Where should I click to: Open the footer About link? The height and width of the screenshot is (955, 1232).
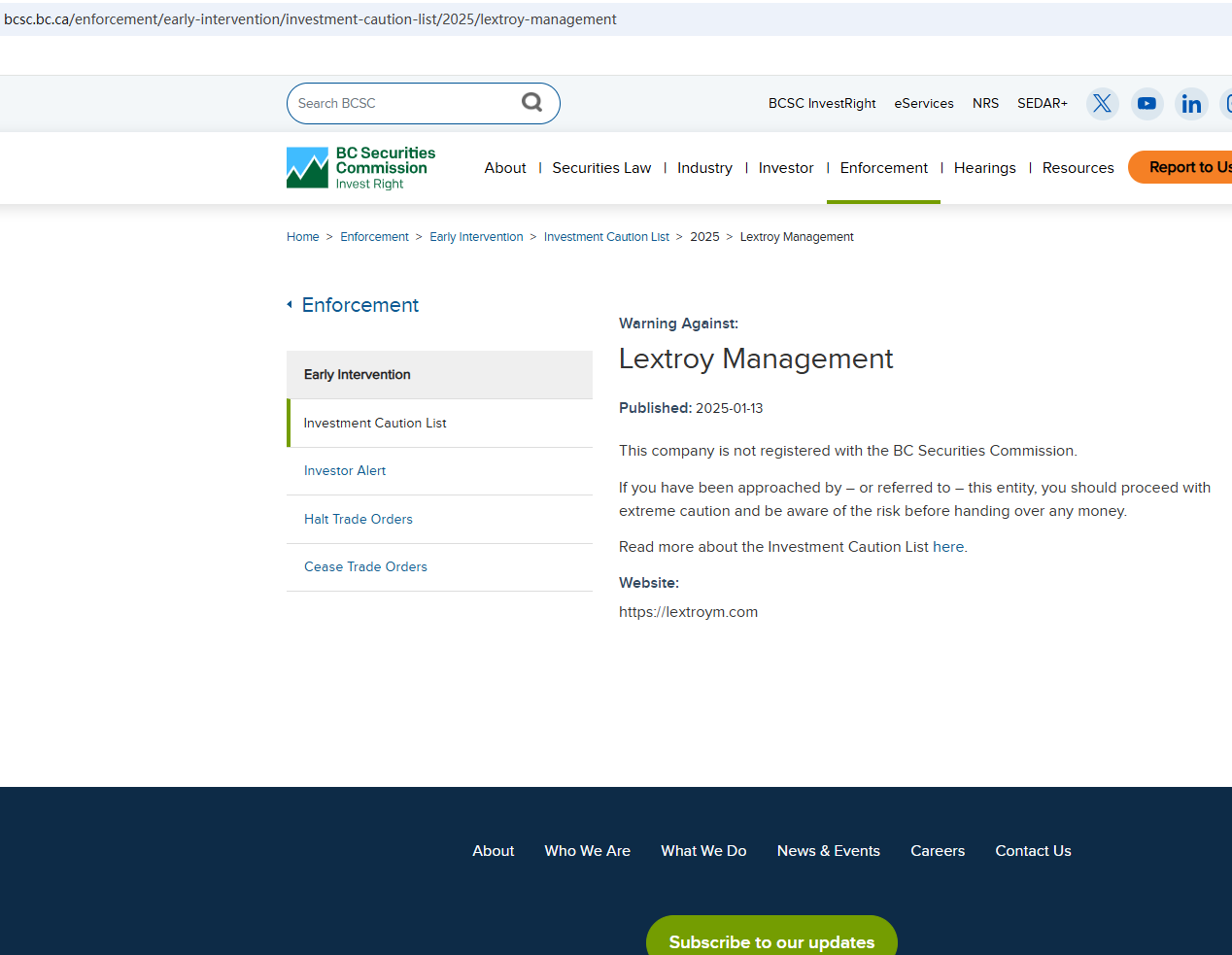coord(494,851)
